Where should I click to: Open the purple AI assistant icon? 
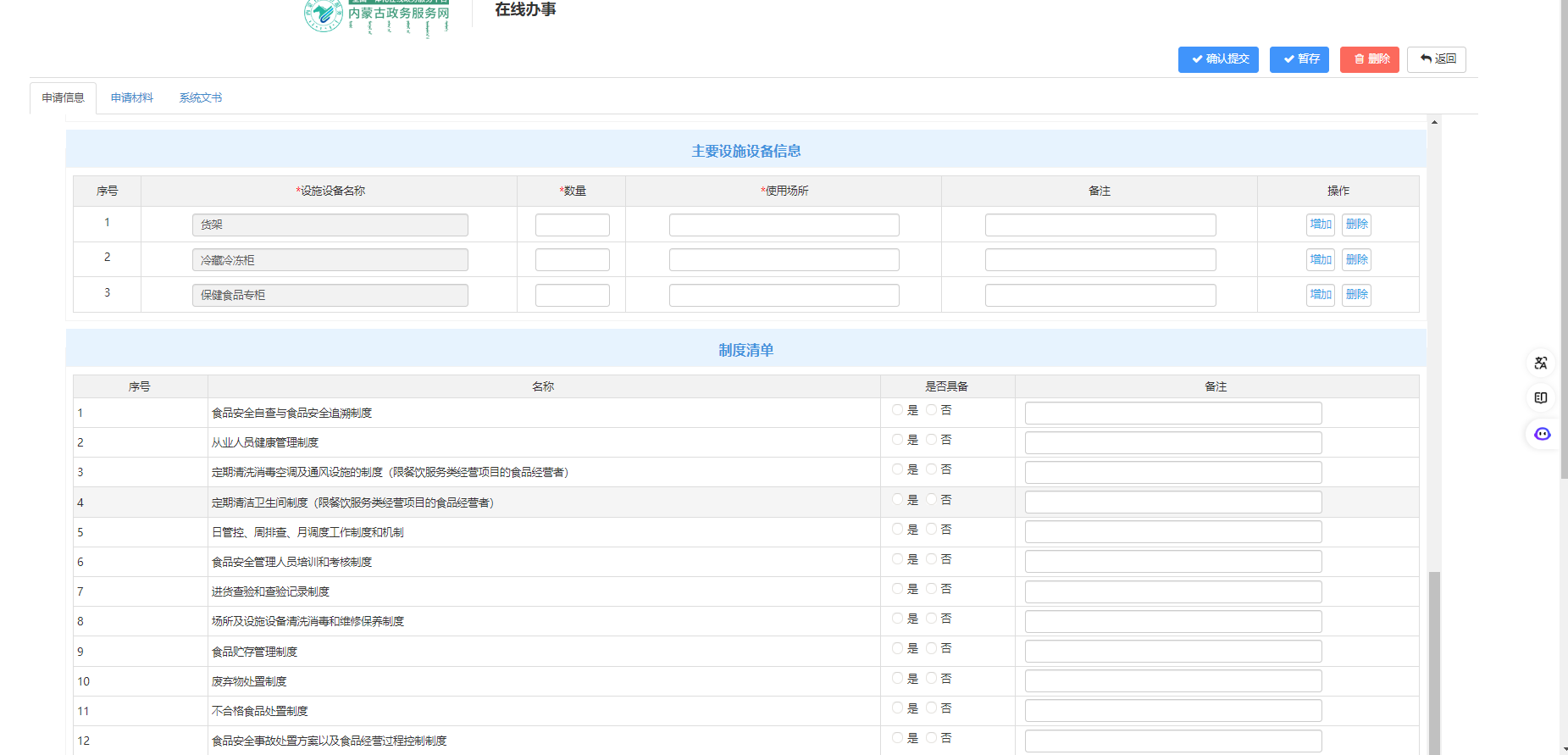click(x=1542, y=434)
